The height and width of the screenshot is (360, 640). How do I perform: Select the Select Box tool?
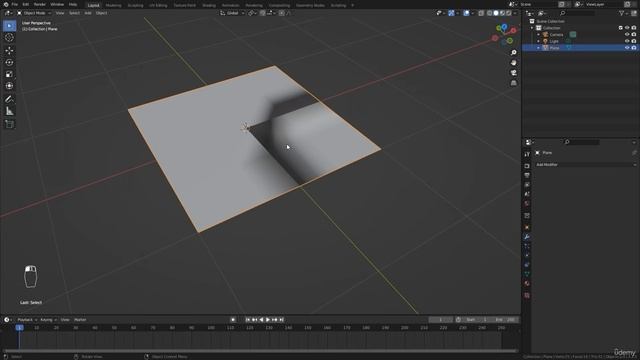tap(9, 26)
